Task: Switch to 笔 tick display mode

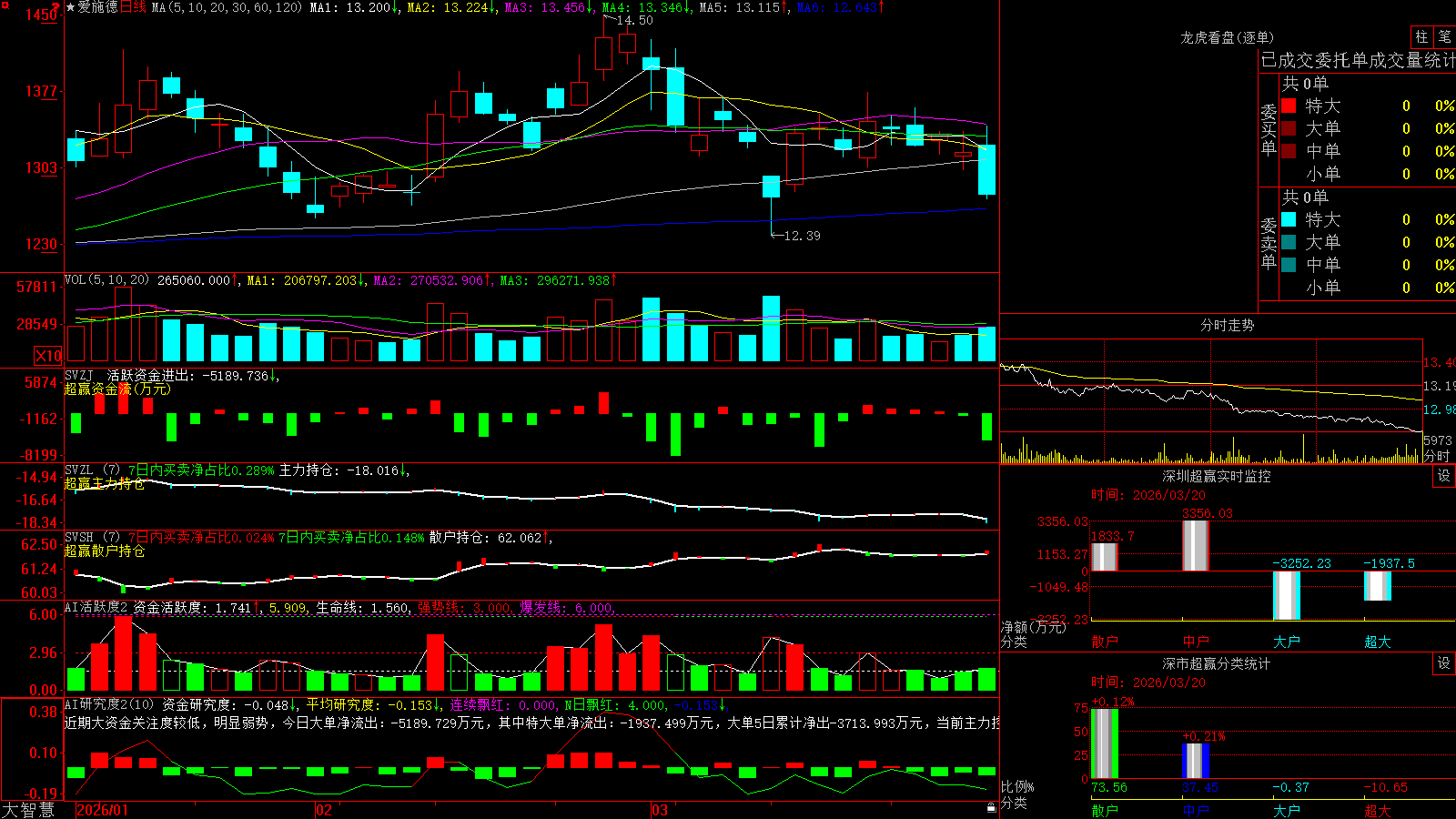Action: 1444,37
